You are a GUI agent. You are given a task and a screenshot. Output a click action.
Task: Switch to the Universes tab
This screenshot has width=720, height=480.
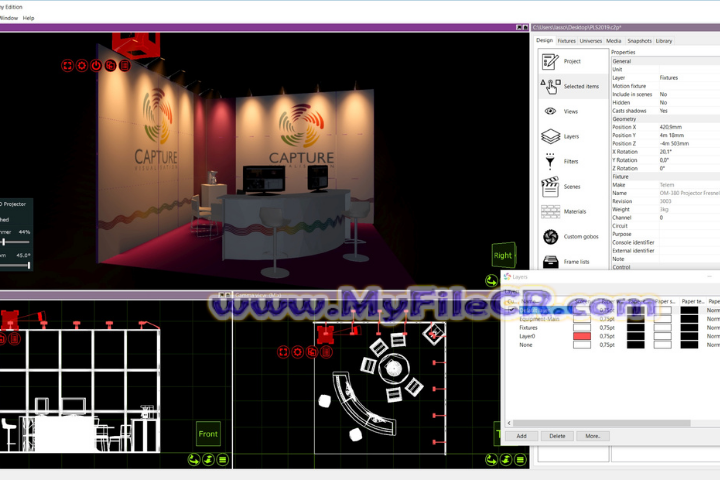coord(591,41)
